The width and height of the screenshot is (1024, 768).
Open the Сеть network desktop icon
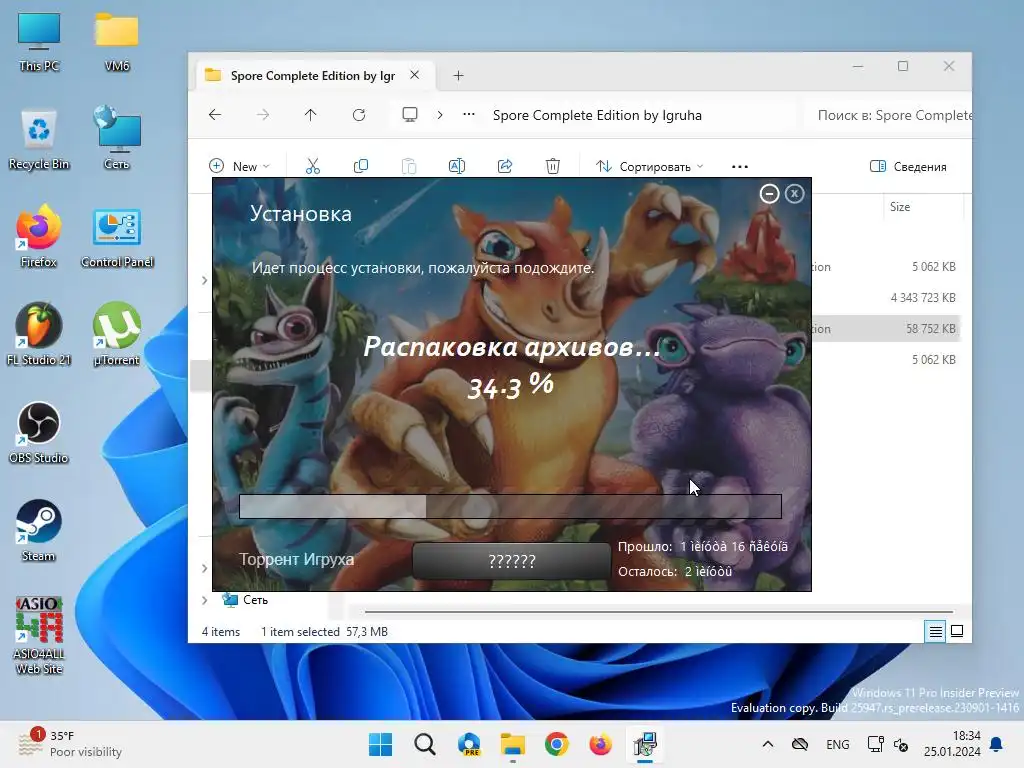coord(117,138)
